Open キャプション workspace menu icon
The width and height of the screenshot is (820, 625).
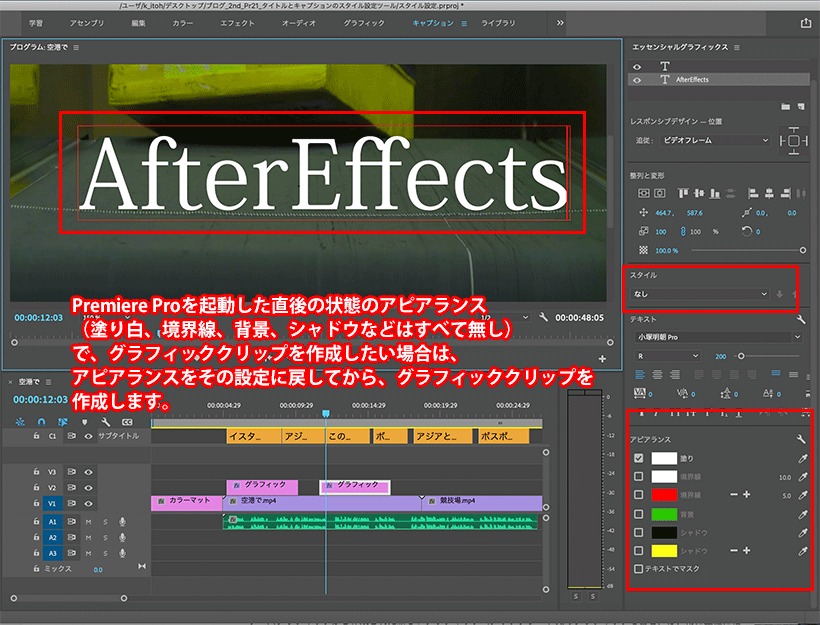click(464, 24)
